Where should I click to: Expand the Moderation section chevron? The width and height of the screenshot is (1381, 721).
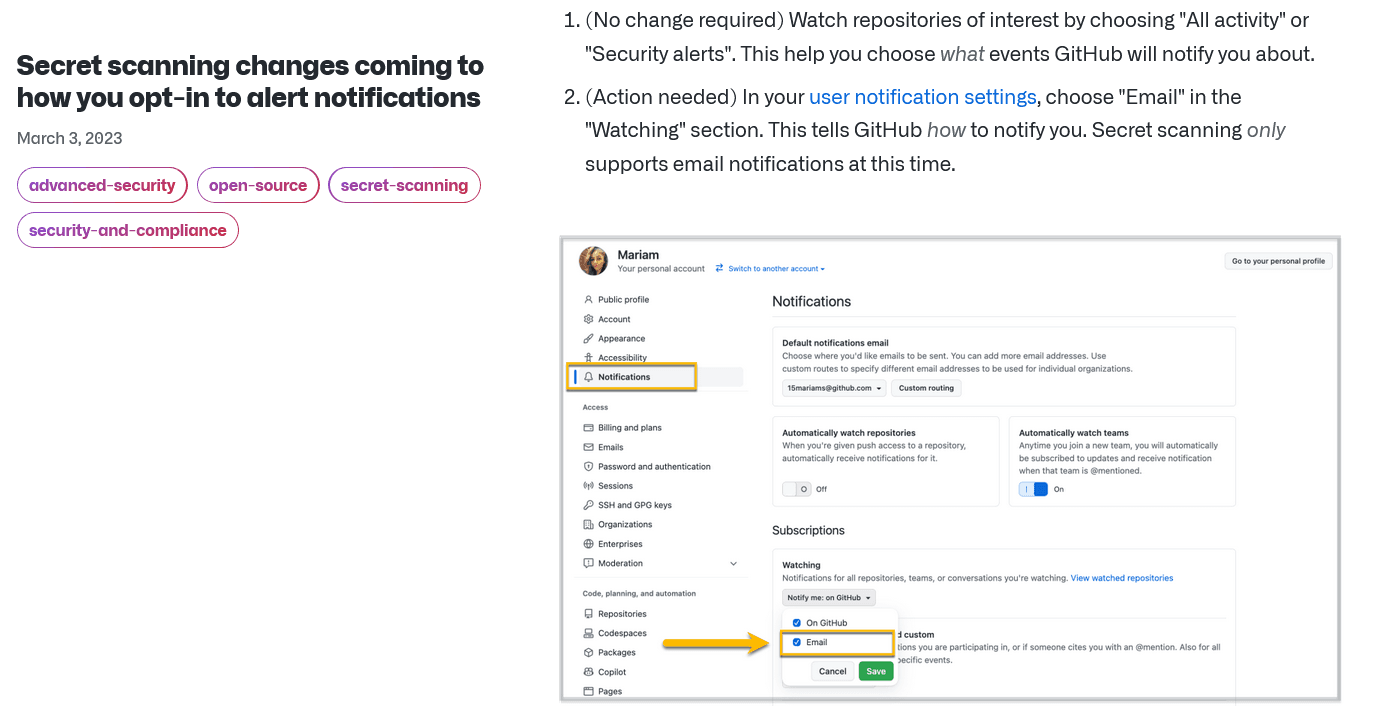733,564
